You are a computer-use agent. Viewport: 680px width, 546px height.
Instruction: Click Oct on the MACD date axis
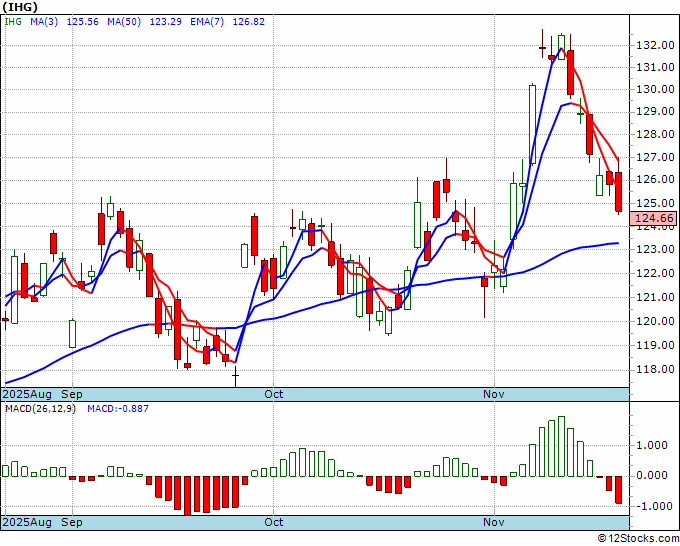point(274,522)
